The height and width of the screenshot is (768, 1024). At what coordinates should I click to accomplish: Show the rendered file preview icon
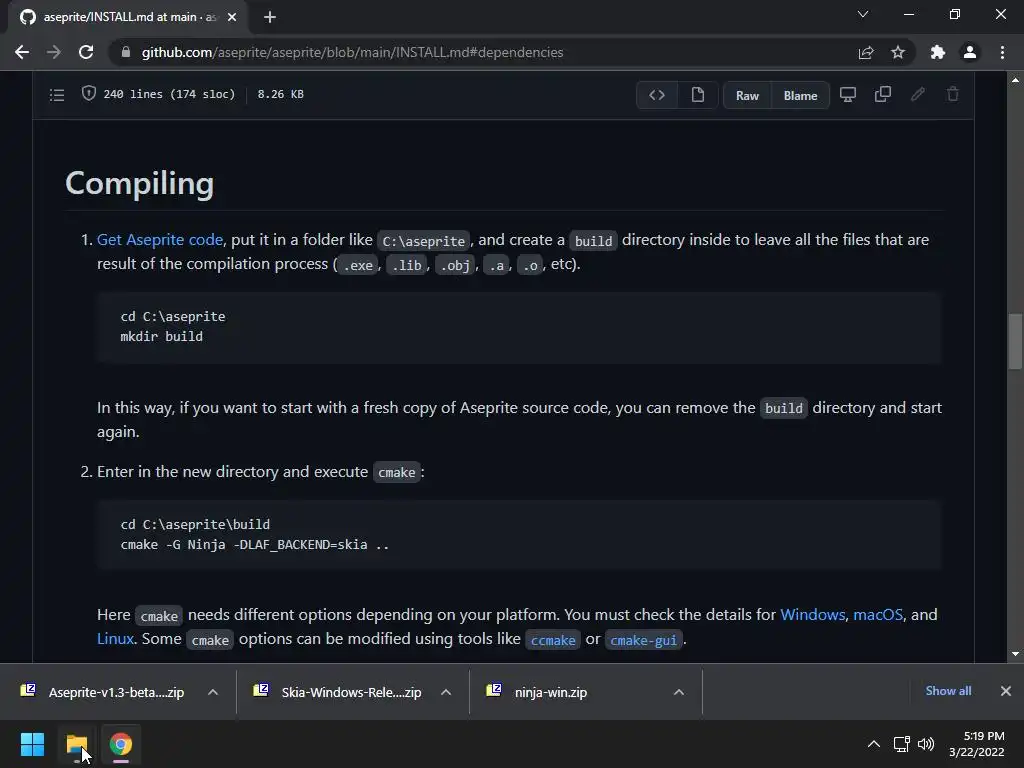697,95
